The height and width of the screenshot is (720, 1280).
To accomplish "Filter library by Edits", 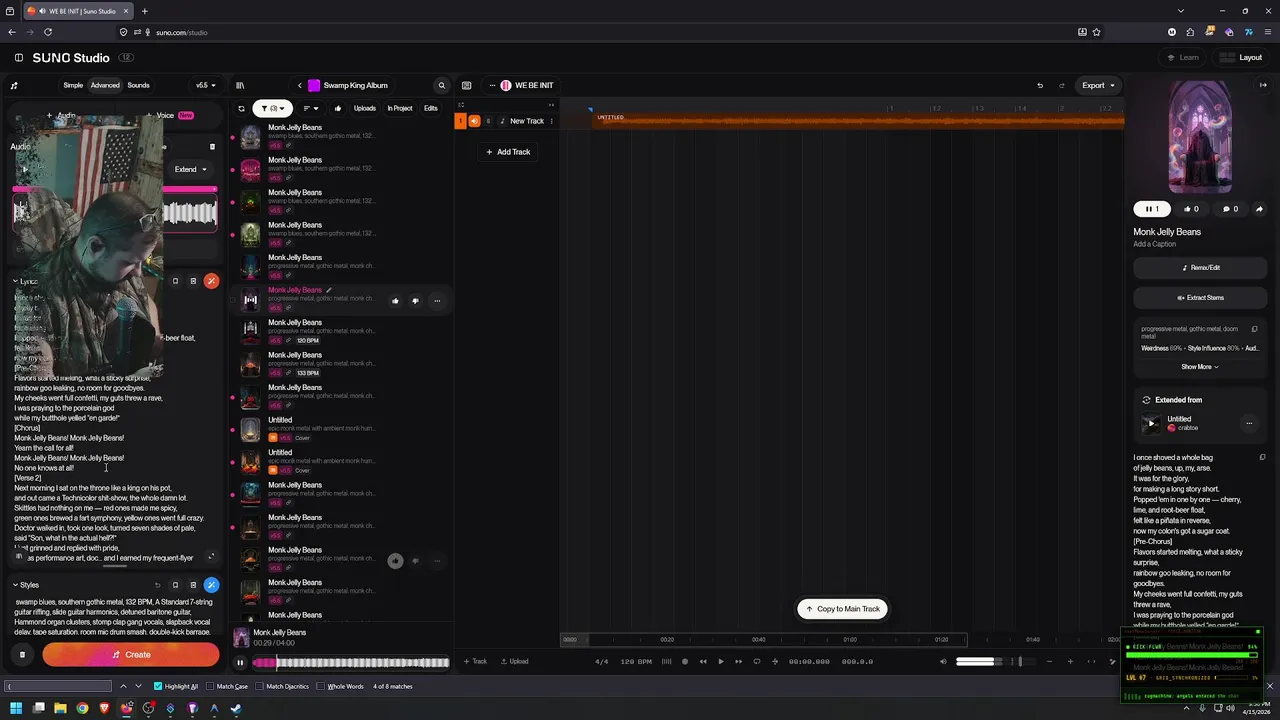I will (x=431, y=108).
